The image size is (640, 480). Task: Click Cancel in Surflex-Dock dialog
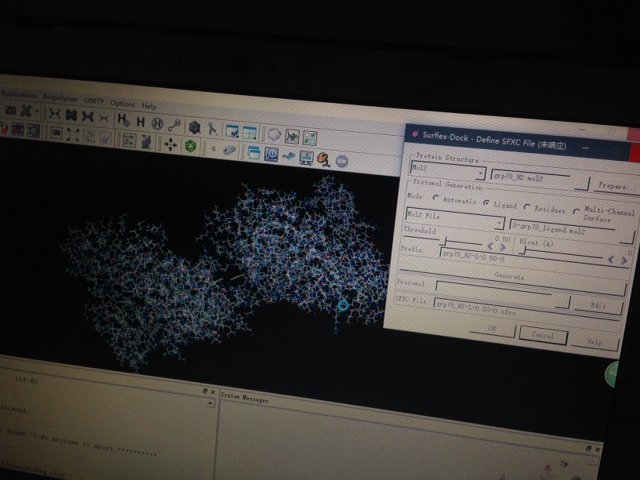[x=543, y=336]
